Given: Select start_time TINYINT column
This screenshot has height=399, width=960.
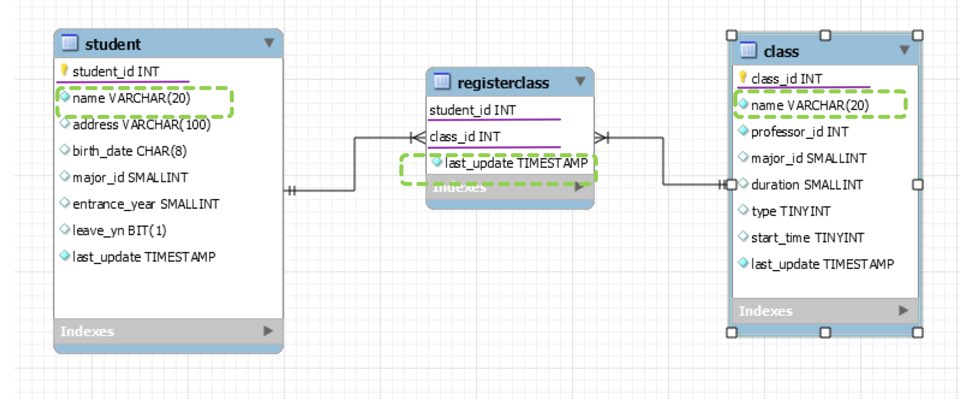Looking at the screenshot, I should (808, 237).
